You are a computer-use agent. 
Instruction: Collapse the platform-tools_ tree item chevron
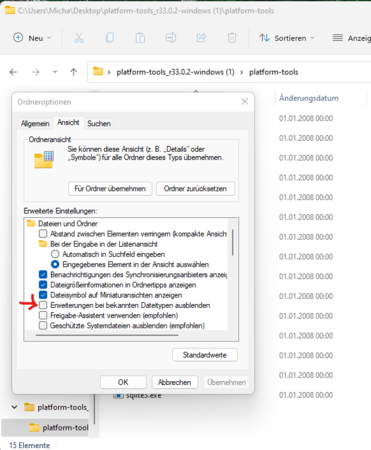point(14,407)
